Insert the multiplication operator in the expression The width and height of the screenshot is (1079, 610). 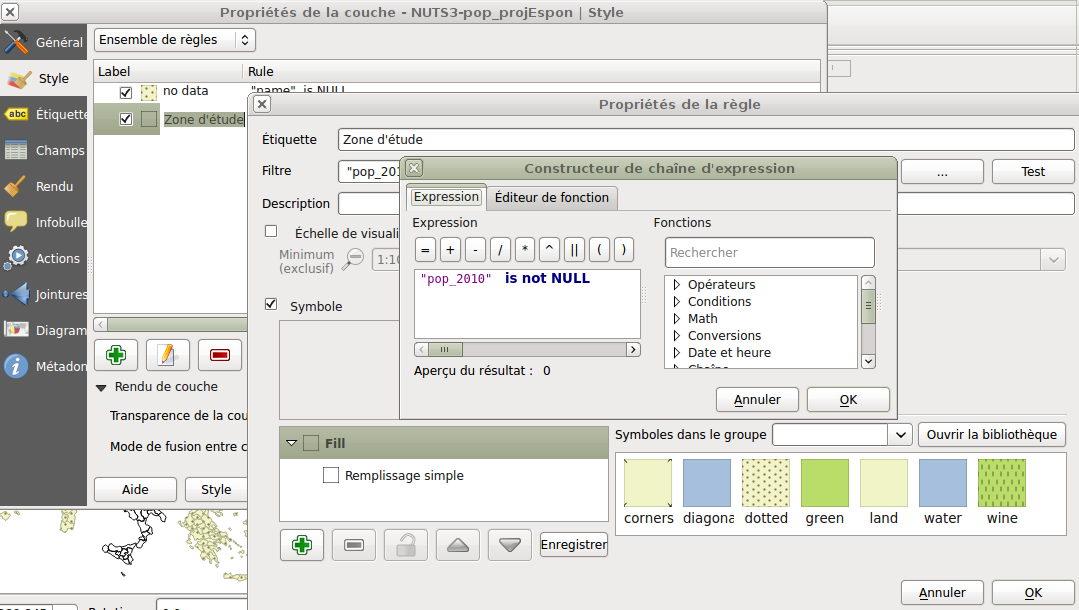pos(524,250)
